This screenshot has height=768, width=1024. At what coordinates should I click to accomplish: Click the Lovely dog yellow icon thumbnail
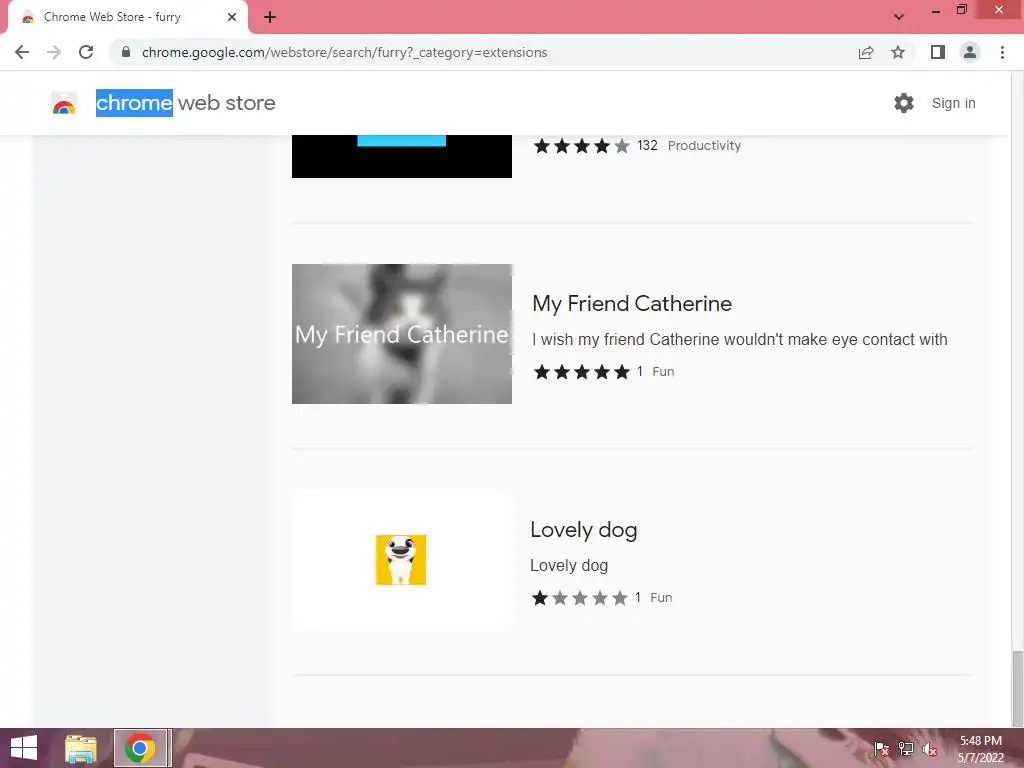400,560
